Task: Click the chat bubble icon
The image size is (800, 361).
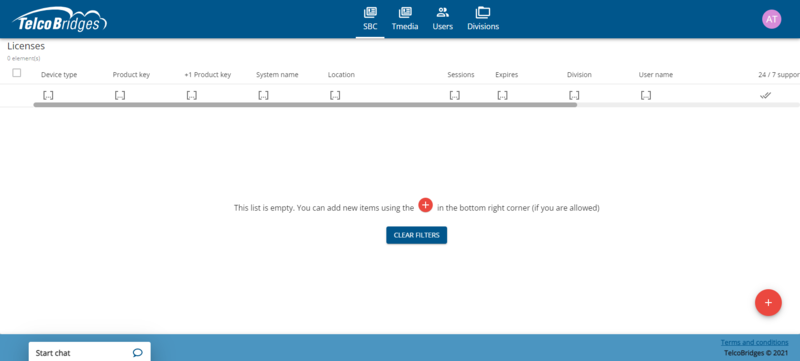Action: click(x=137, y=352)
